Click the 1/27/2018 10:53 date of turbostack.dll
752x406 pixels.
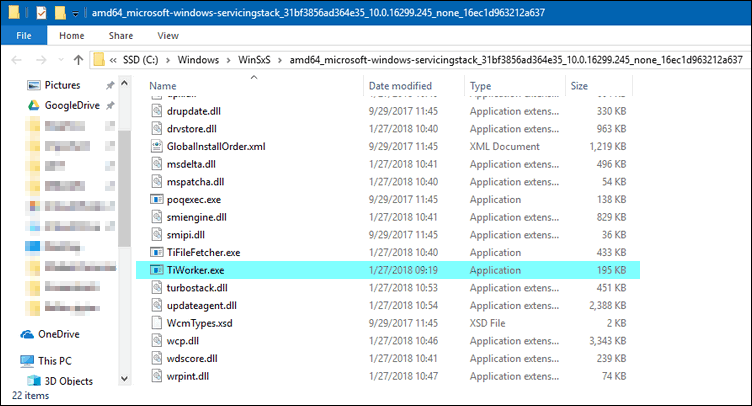(403, 288)
